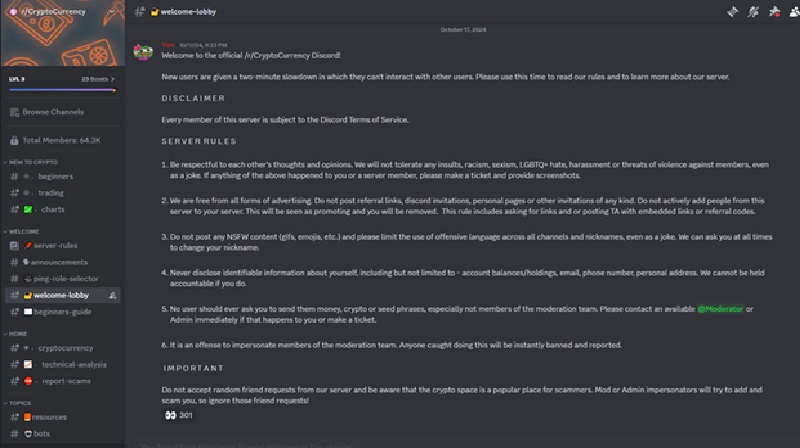Open the Threads panel icon
Screen dimensions: 800x448
pos(730,11)
